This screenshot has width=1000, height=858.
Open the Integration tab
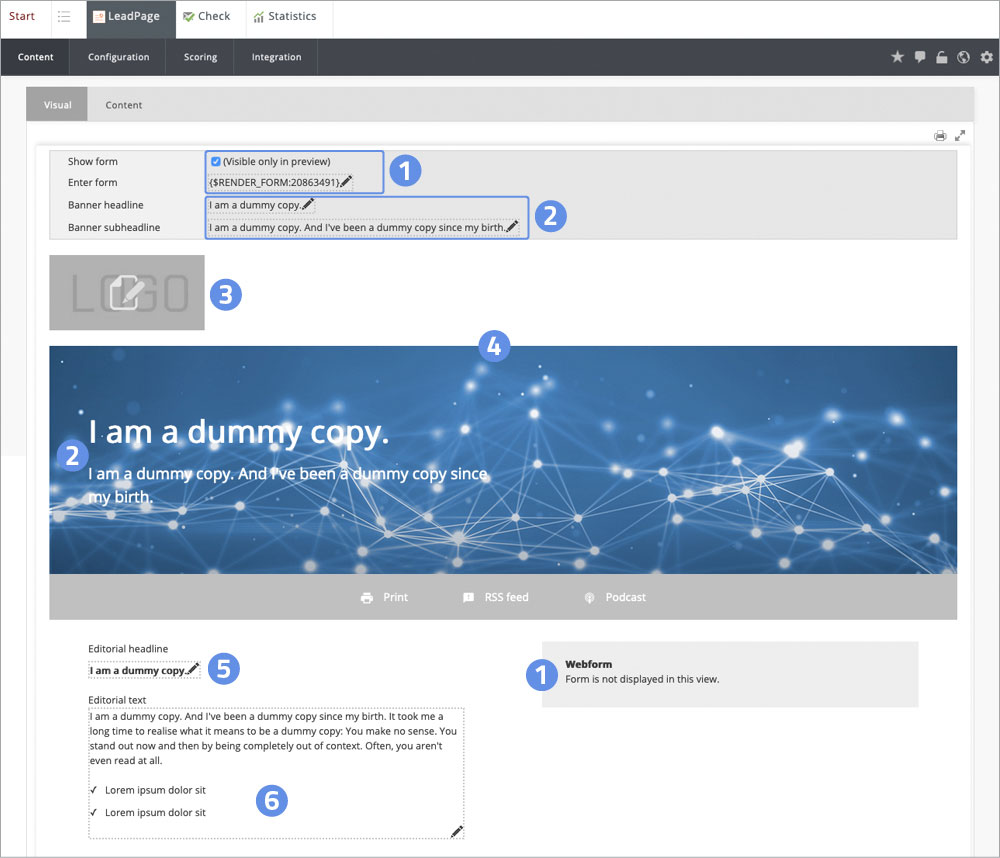point(276,57)
